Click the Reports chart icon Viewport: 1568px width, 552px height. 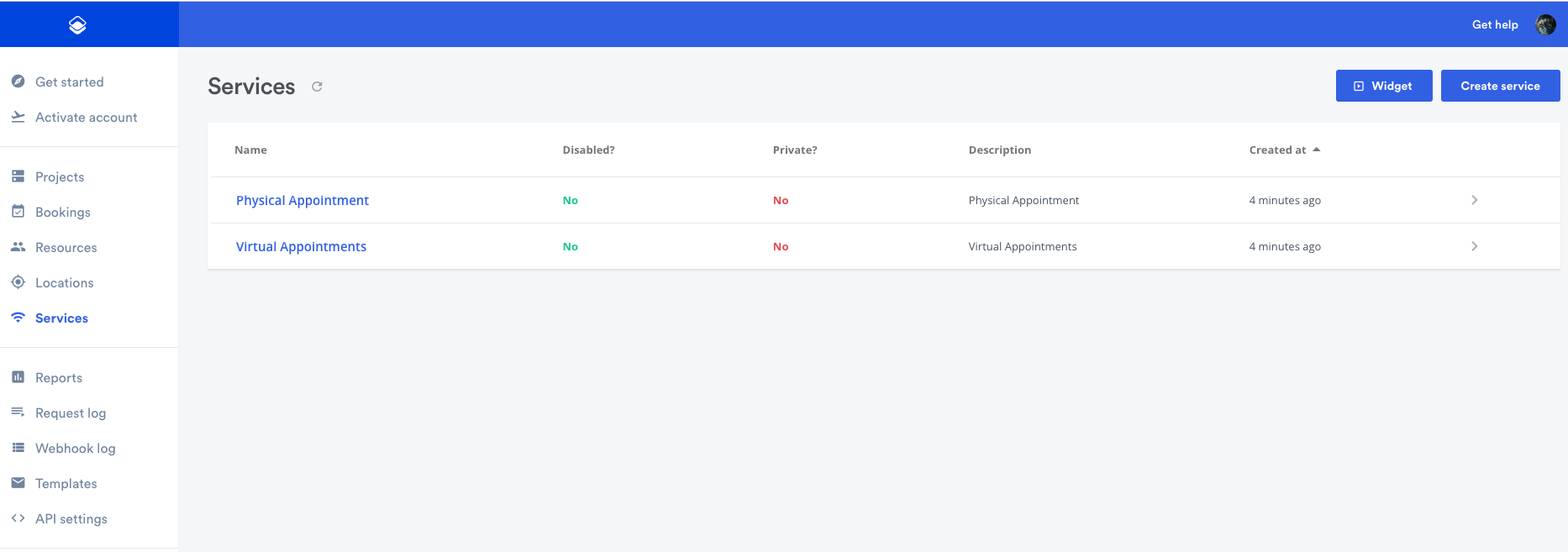tap(18, 377)
